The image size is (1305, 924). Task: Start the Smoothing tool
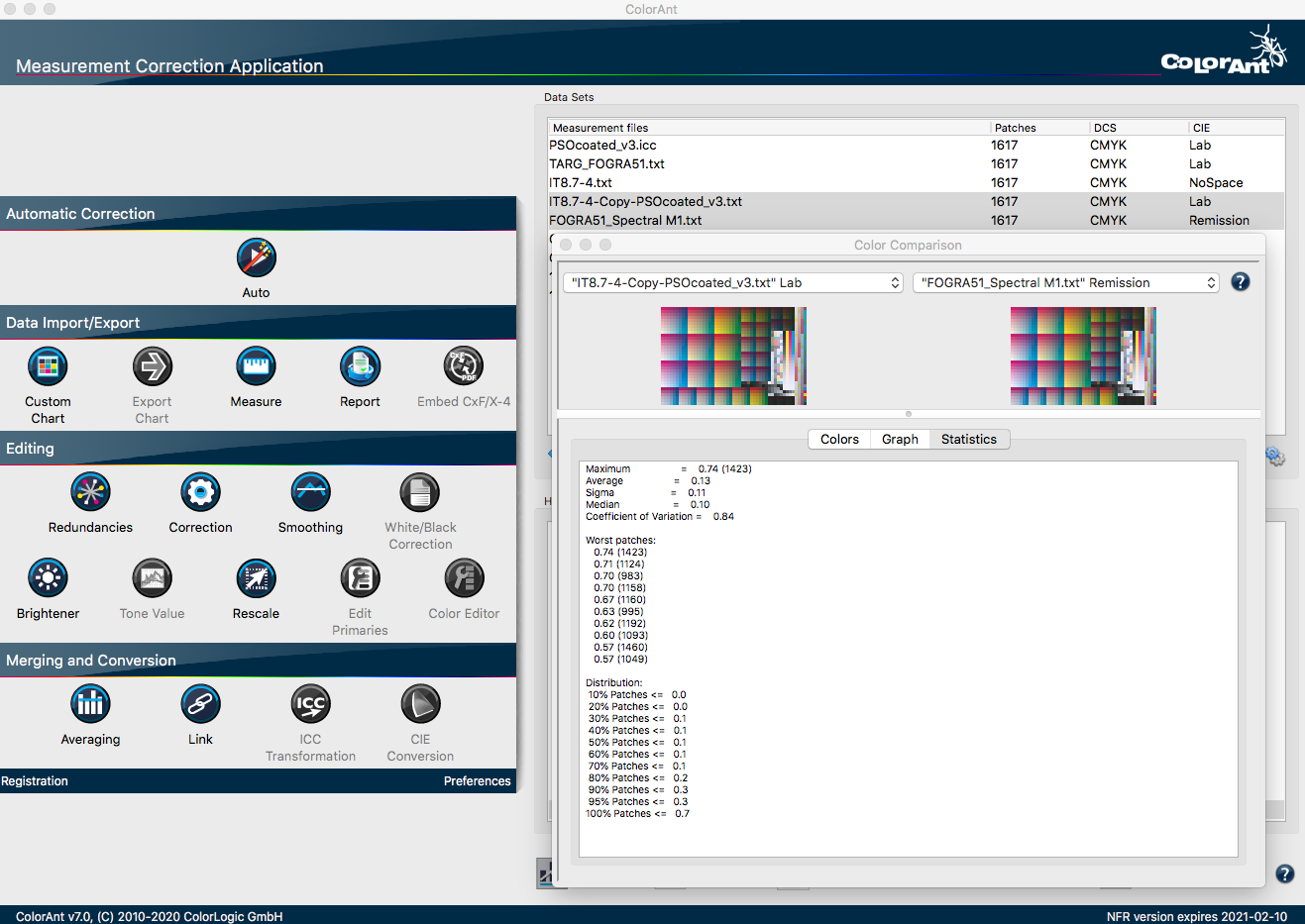(310, 492)
